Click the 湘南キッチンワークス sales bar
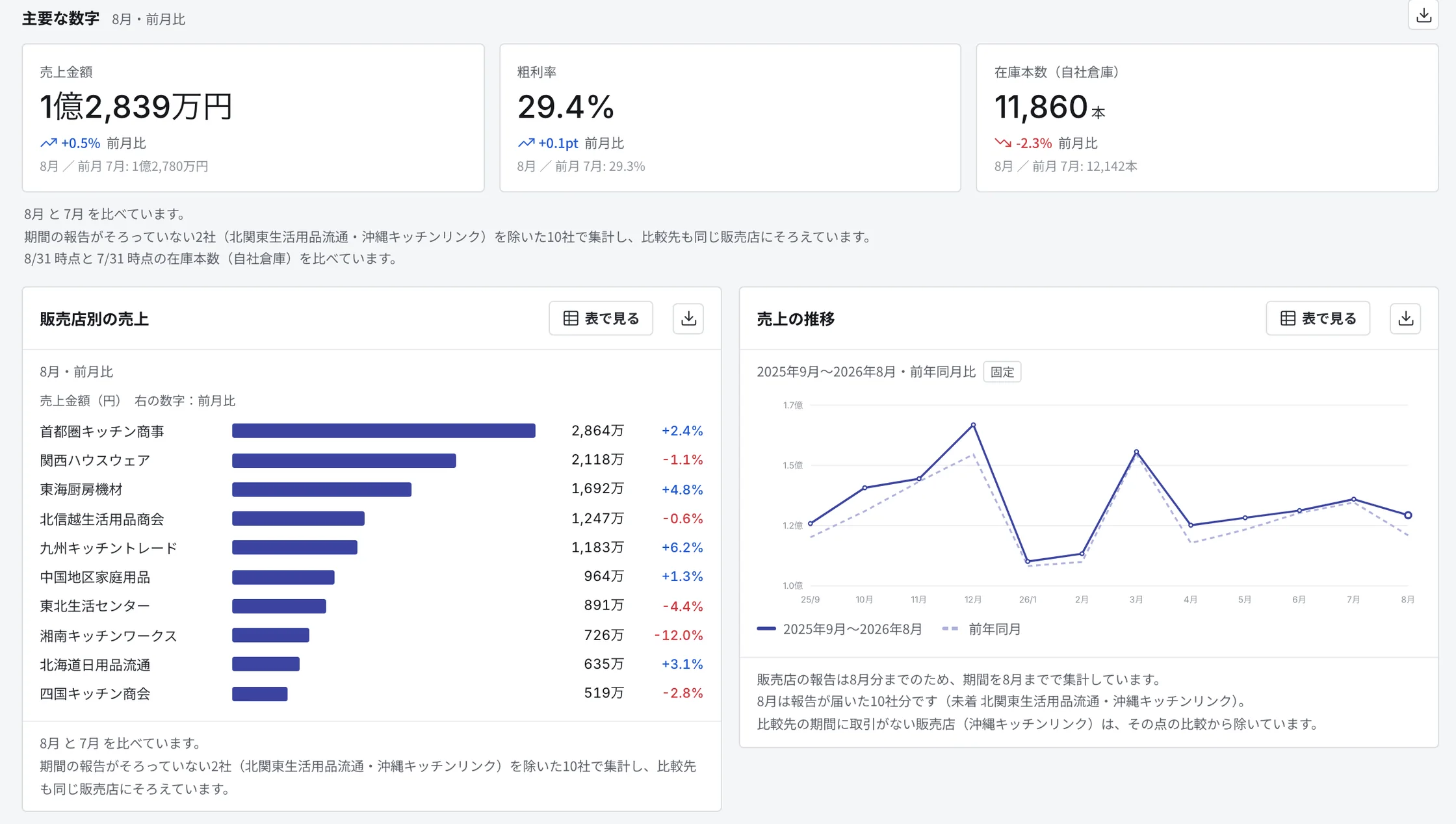 click(x=270, y=635)
